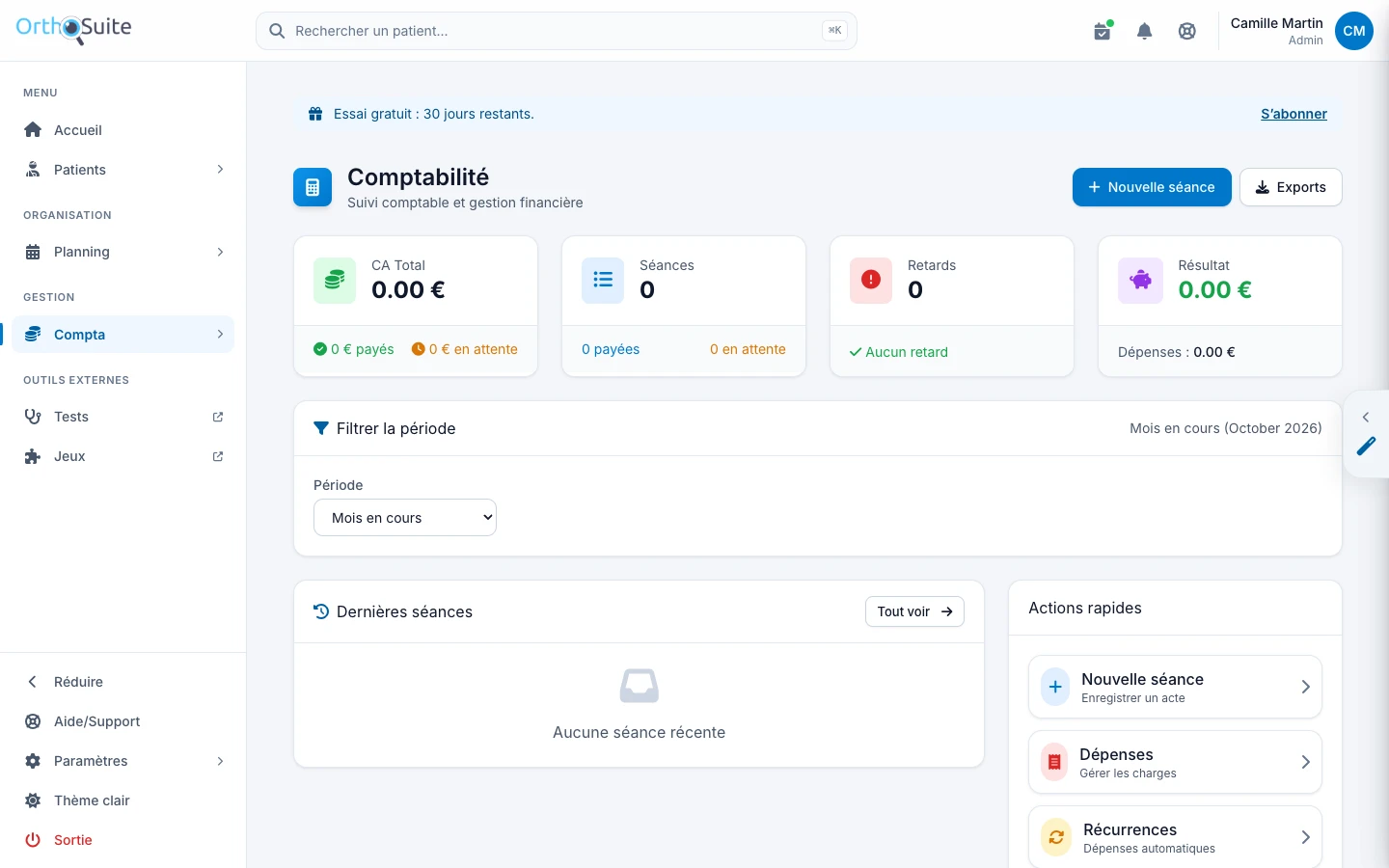Open Jeux external link icon
This screenshot has width=1389, height=868.
tap(218, 456)
